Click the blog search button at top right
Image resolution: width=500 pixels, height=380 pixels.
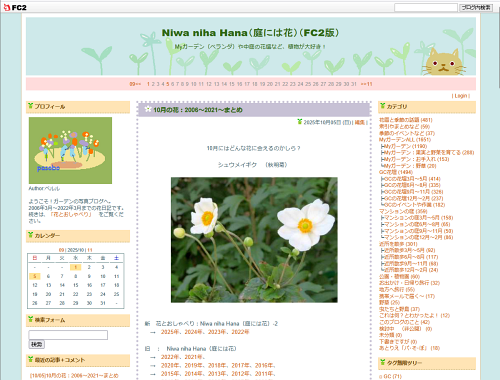pyautogui.click(x=476, y=7)
